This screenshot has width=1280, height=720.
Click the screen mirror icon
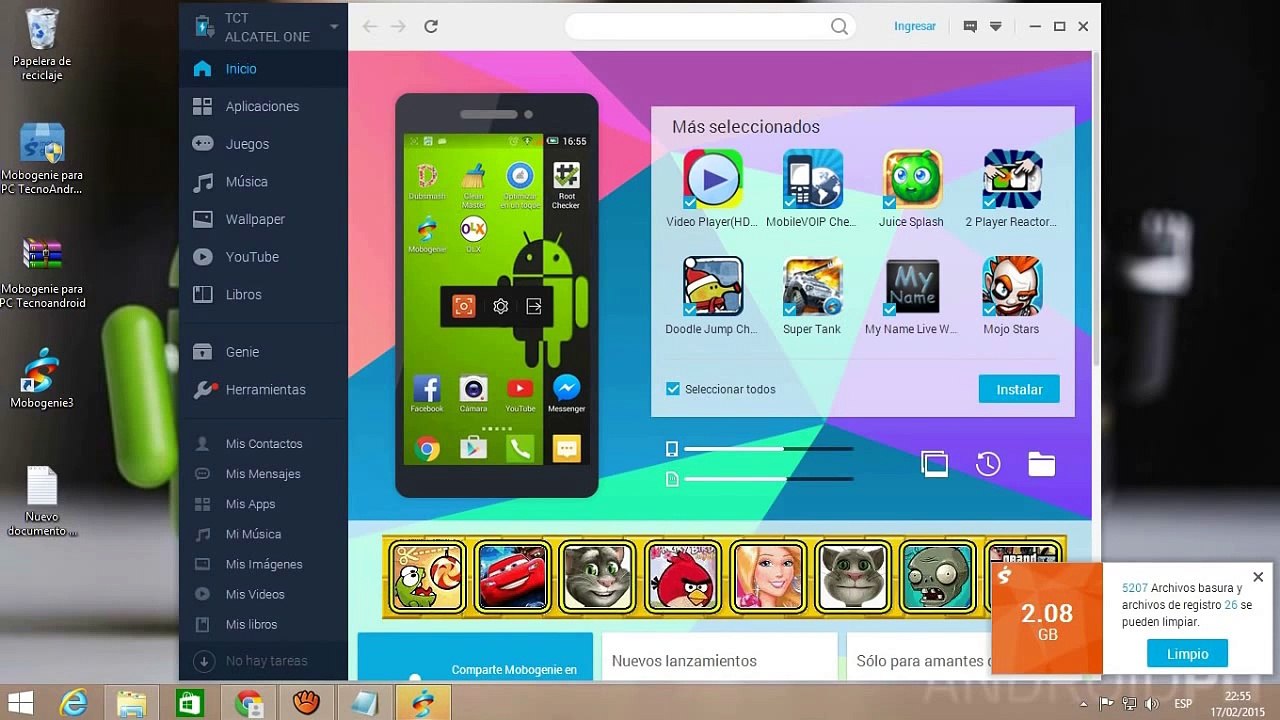(x=935, y=463)
